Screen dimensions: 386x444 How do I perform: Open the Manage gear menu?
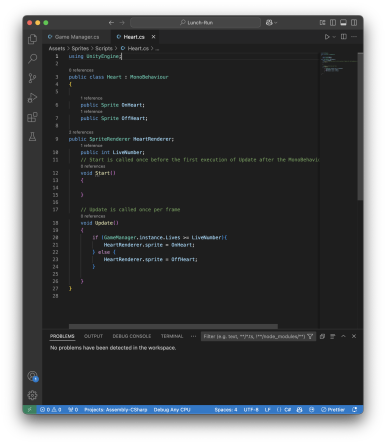click(x=32, y=395)
